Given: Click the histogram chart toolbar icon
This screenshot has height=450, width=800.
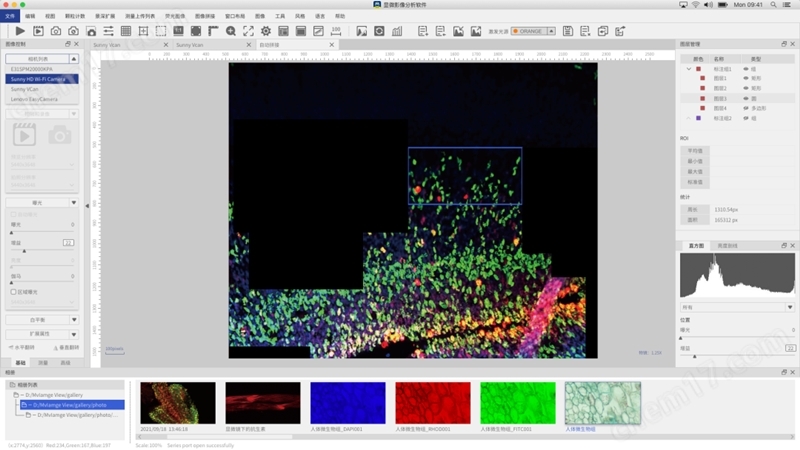Looking at the screenshot, I should [397, 31].
